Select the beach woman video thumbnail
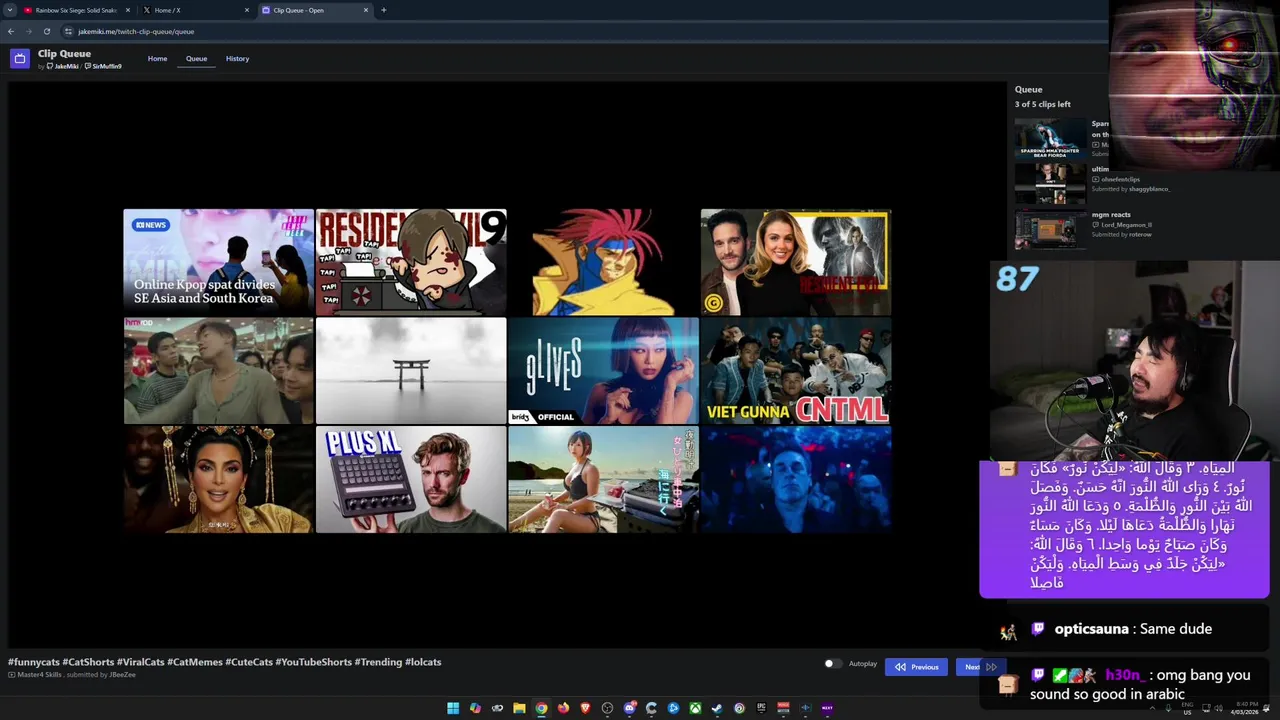The width and height of the screenshot is (1280, 720). pyautogui.click(x=603, y=479)
